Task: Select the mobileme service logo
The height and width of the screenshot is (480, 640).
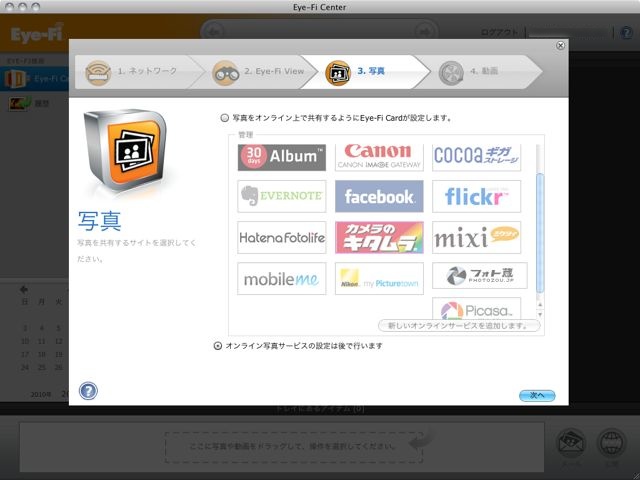Action: (282, 279)
